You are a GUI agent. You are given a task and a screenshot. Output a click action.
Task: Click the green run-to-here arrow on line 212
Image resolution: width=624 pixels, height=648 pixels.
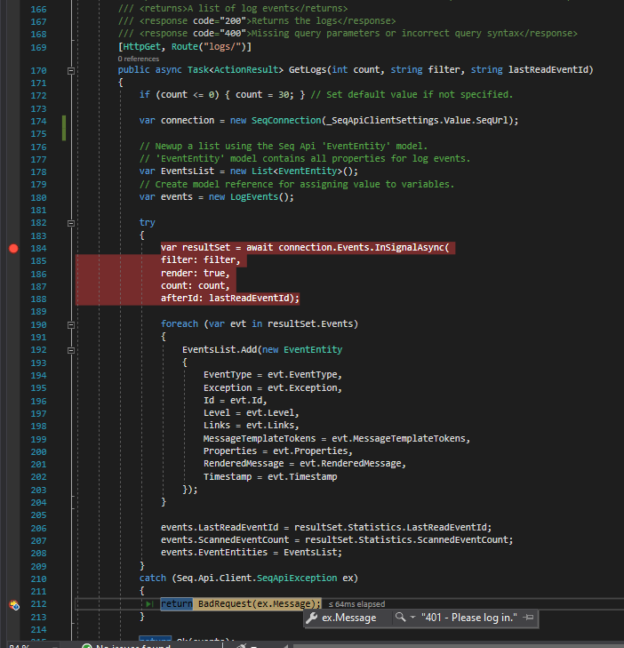coord(149,604)
